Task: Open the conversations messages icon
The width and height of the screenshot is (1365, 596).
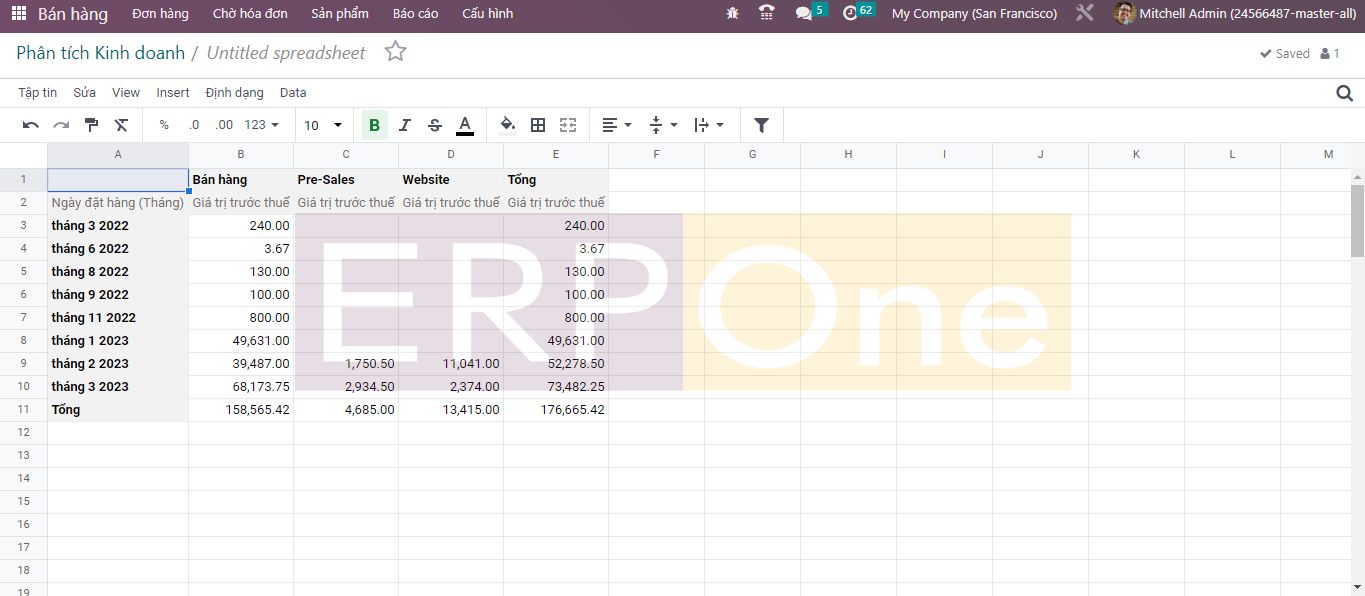Action: [x=803, y=14]
